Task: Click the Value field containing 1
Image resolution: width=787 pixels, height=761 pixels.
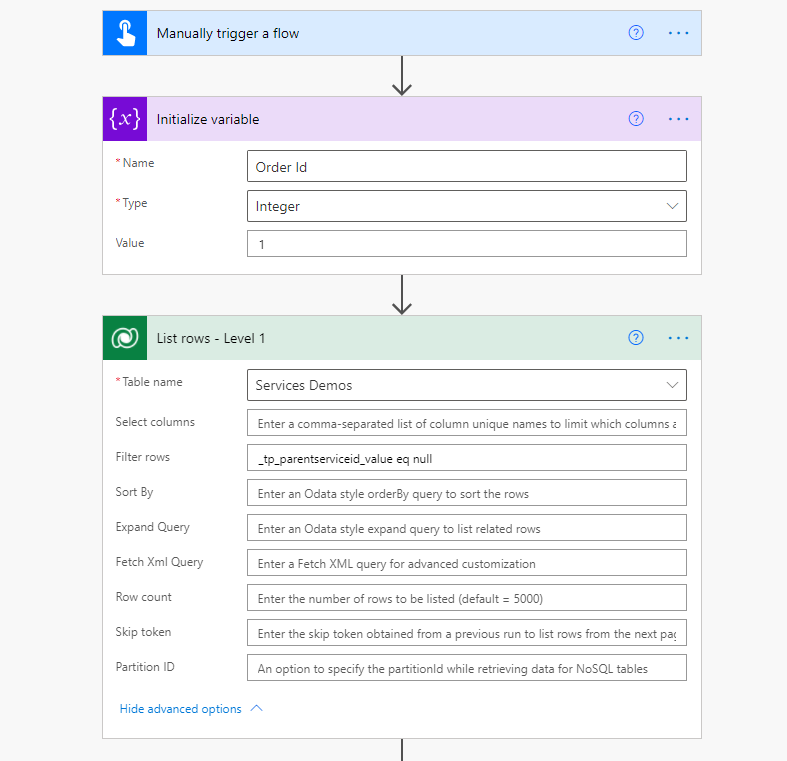Action: 466,244
